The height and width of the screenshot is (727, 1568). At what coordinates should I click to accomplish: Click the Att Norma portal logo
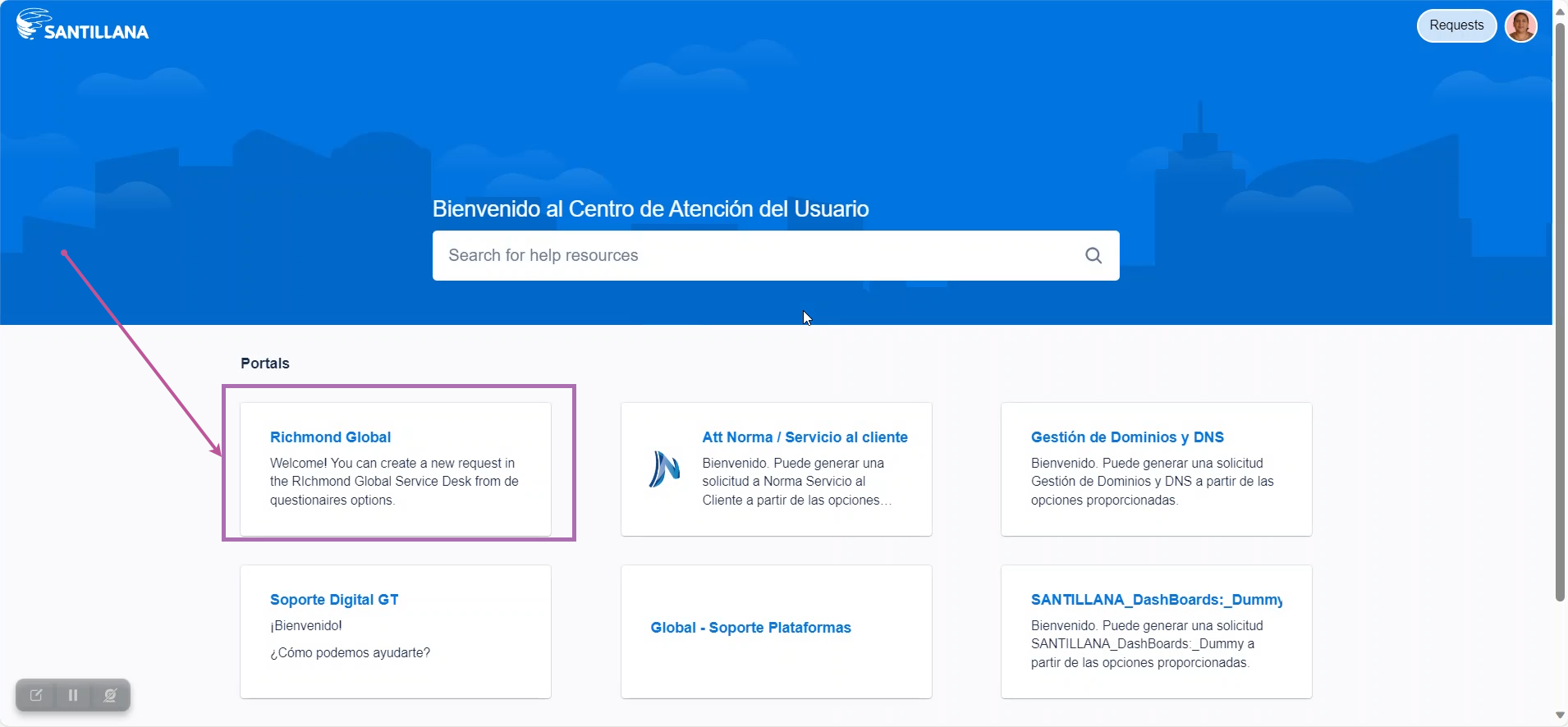coord(664,469)
